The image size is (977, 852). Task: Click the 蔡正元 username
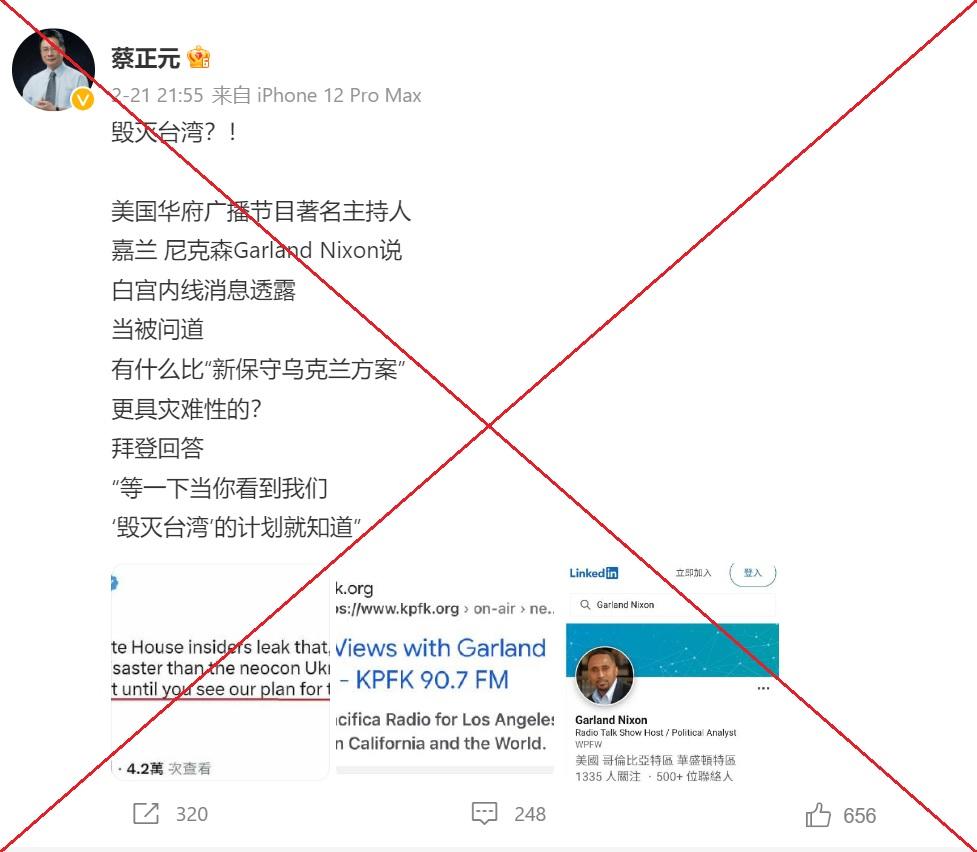click(146, 58)
